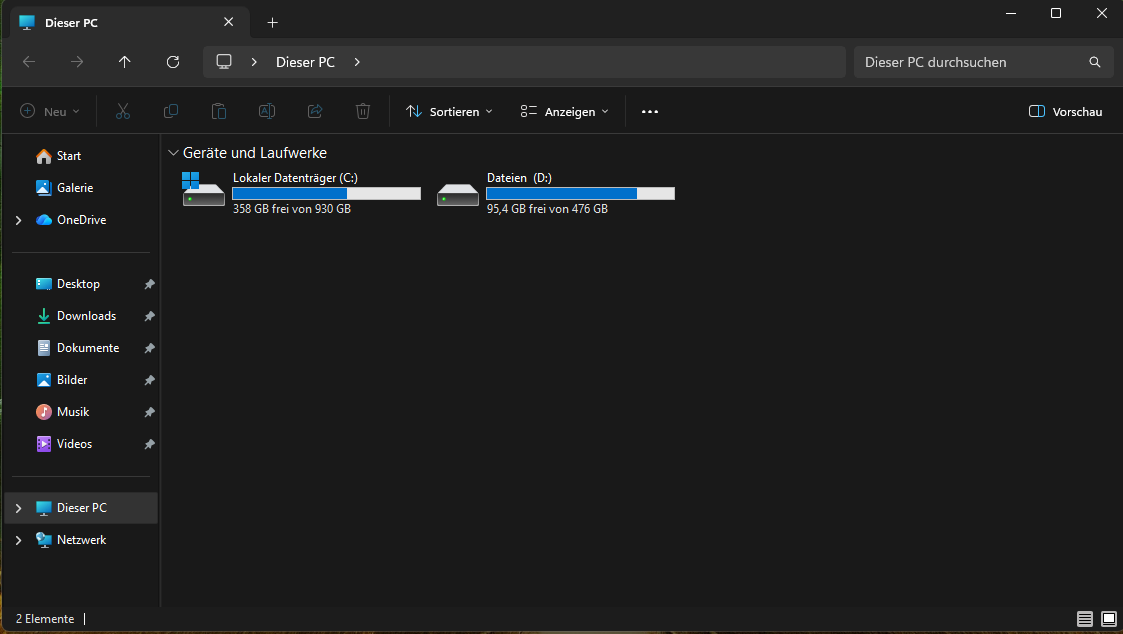This screenshot has height=634, width=1123.
Task: Click the C: drive usage bar
Action: click(327, 193)
